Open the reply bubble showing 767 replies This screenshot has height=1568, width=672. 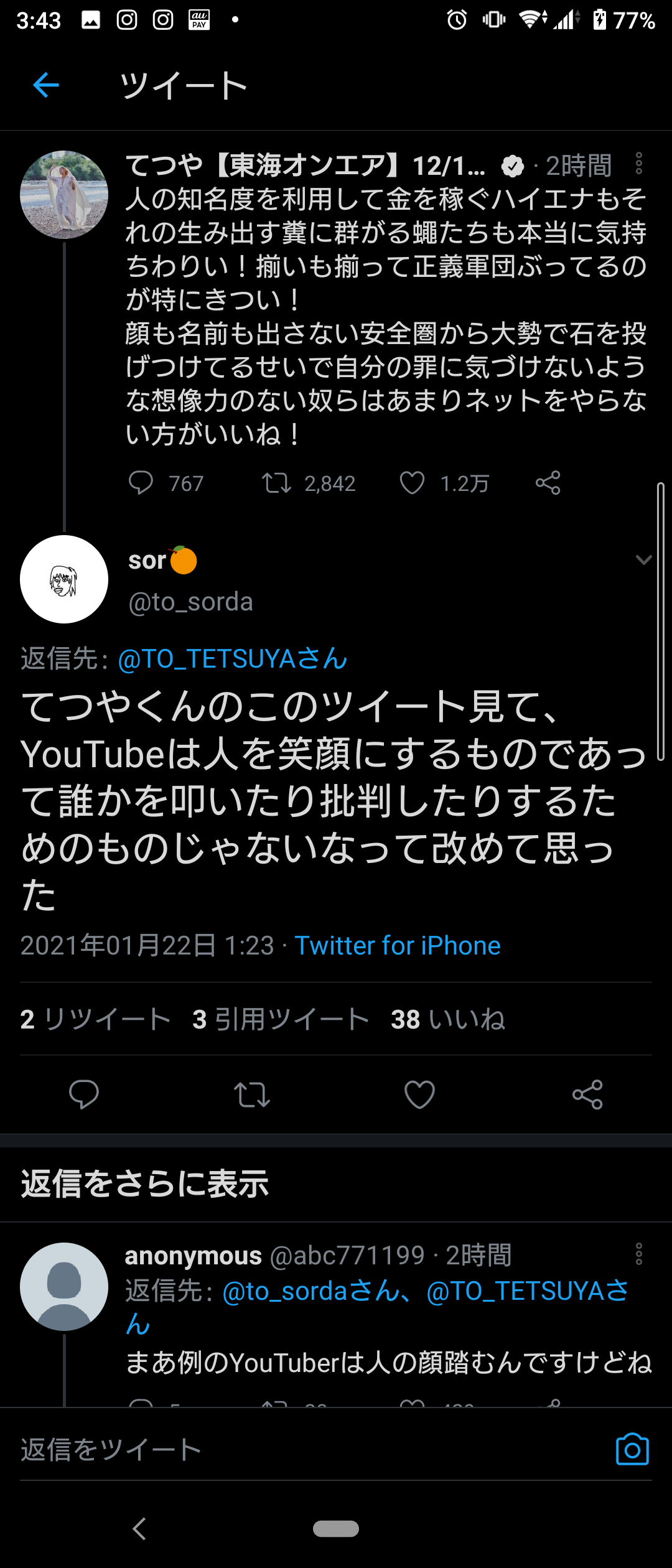[x=141, y=483]
